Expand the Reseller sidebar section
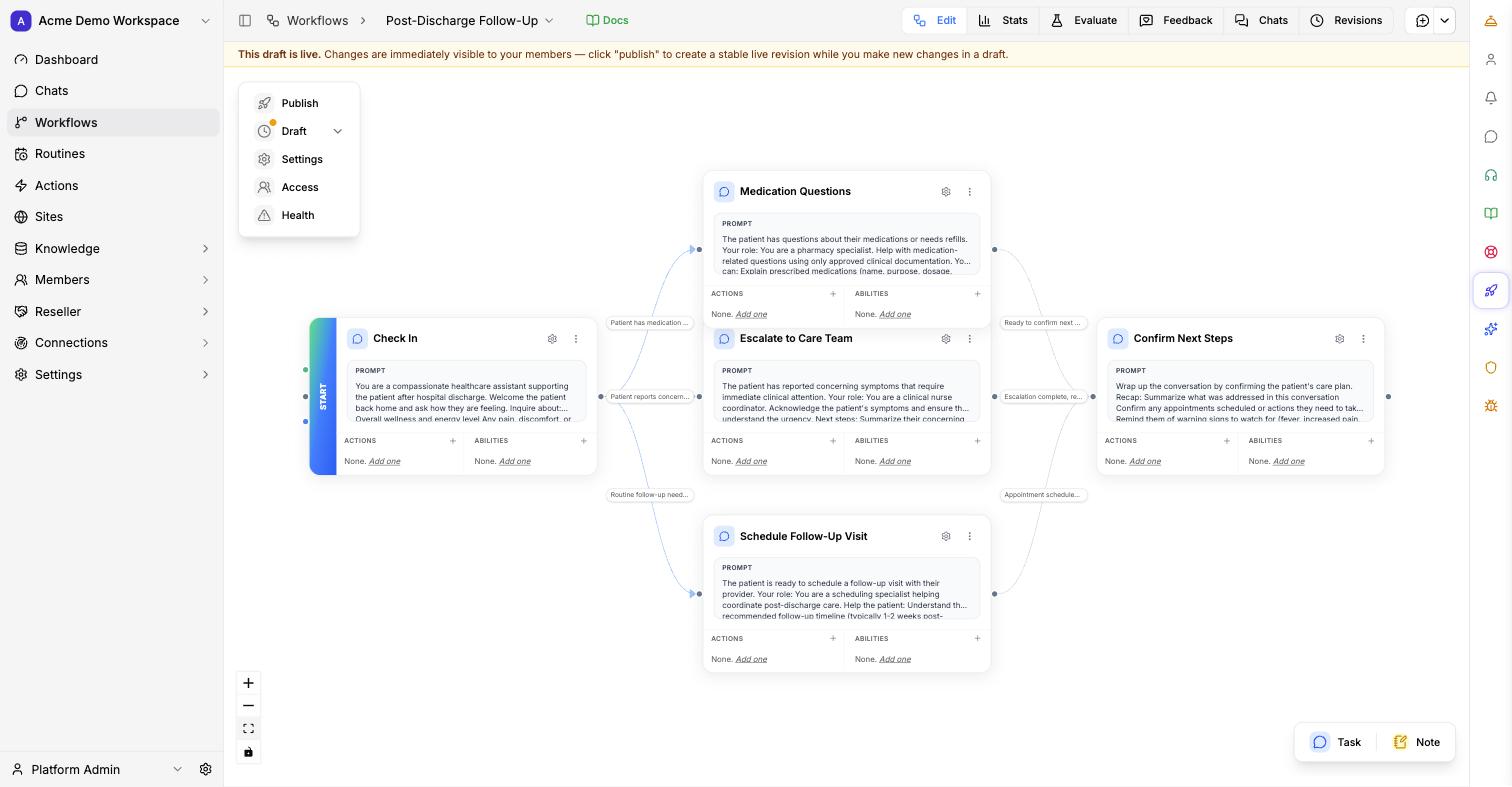Image resolution: width=1512 pixels, height=787 pixels. [205, 312]
